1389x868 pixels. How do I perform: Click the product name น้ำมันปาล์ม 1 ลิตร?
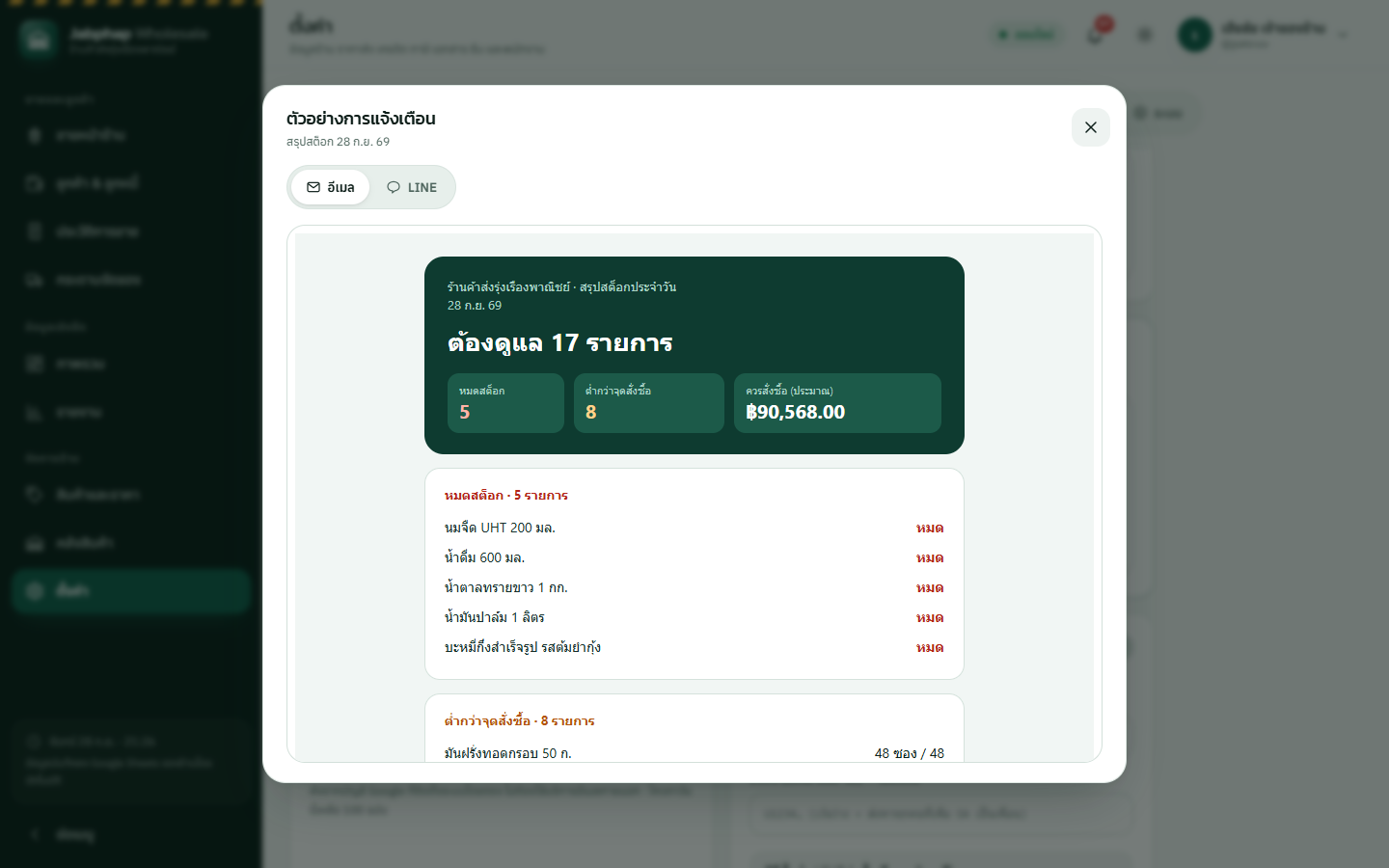[495, 617]
